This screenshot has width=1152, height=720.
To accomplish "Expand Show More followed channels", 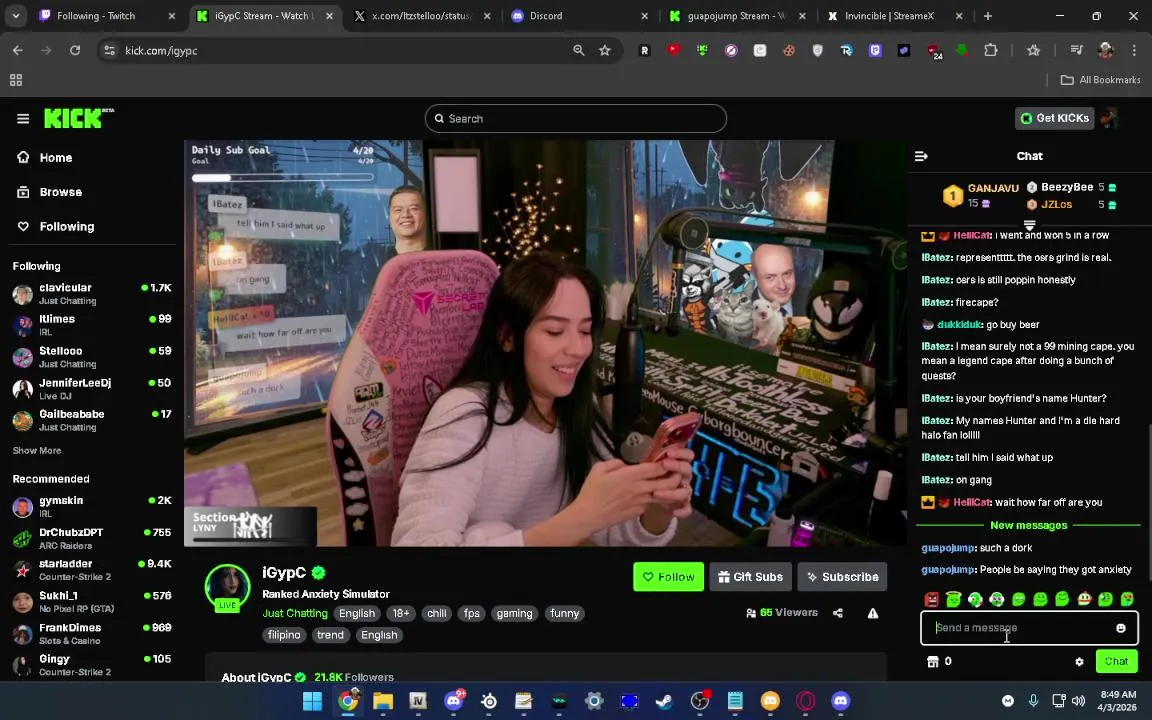I will (x=37, y=450).
